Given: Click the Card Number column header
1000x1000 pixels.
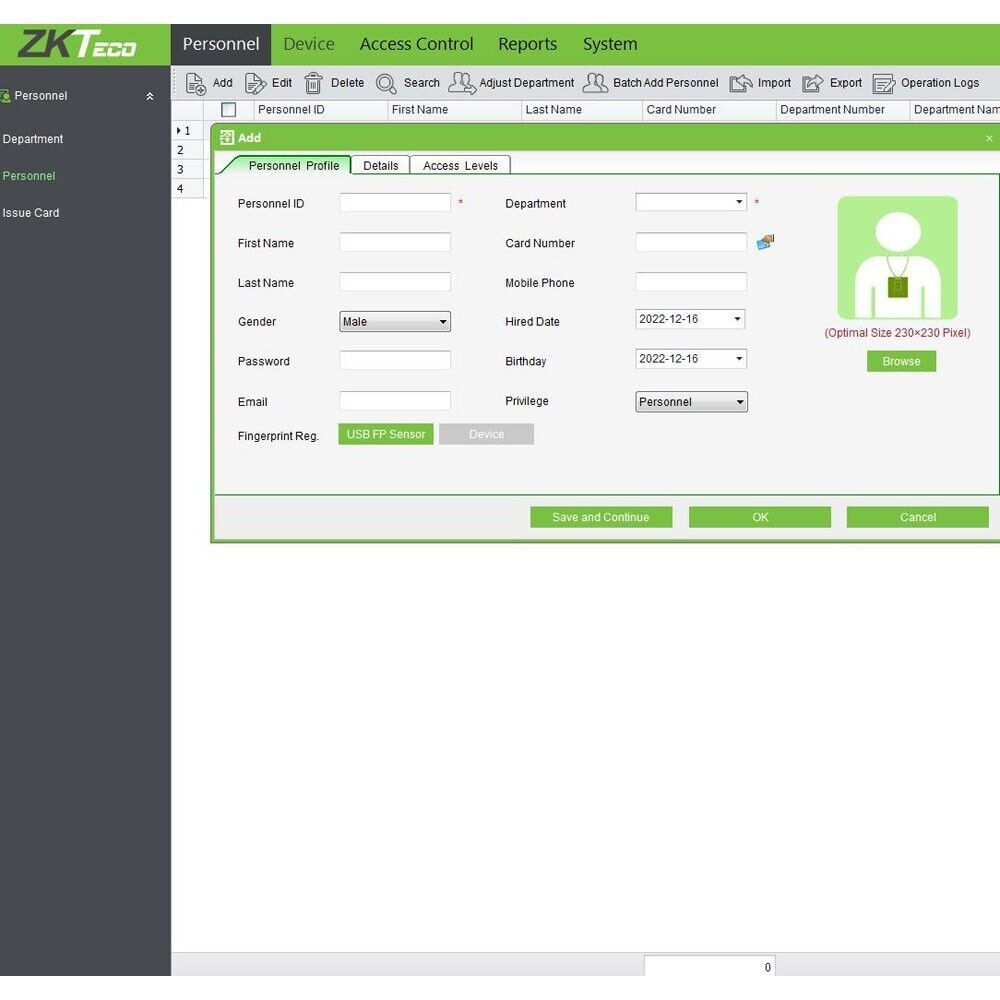Looking at the screenshot, I should [x=709, y=110].
